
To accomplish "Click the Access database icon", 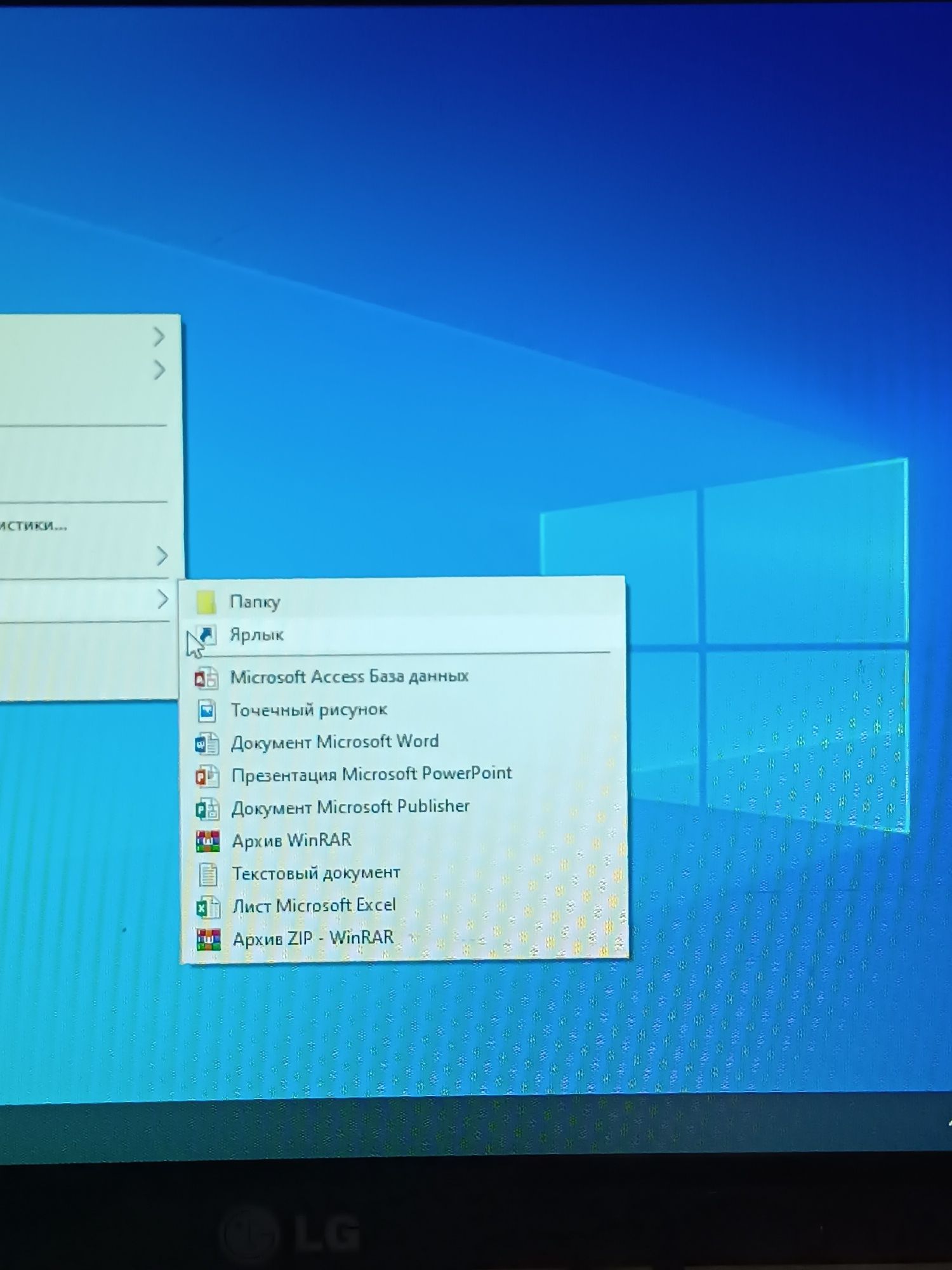I will [206, 678].
